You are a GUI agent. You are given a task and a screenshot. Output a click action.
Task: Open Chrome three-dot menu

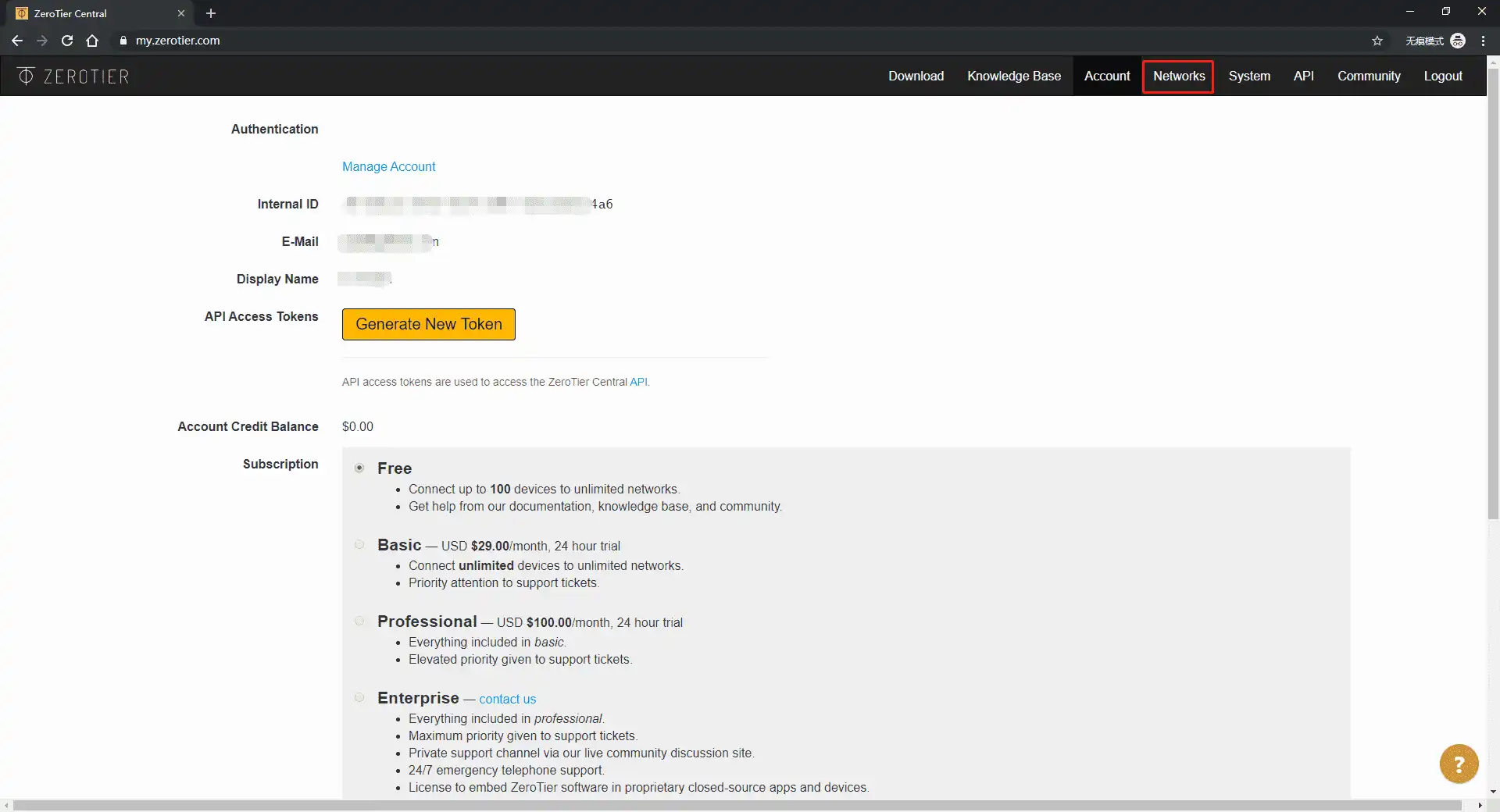1483,41
